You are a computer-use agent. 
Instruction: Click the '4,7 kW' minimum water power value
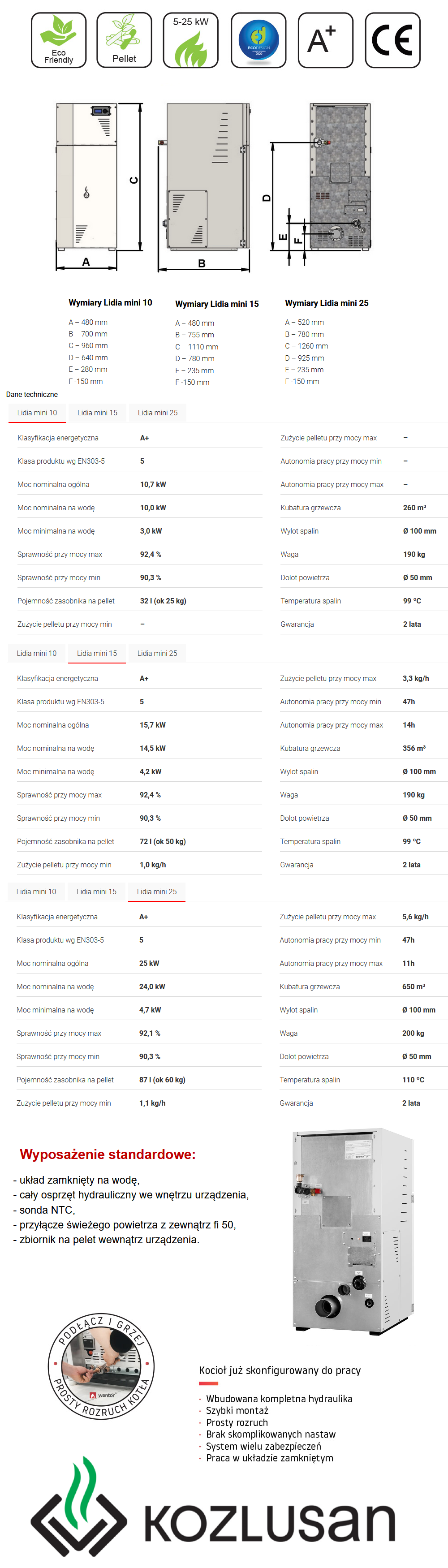coord(150,1010)
